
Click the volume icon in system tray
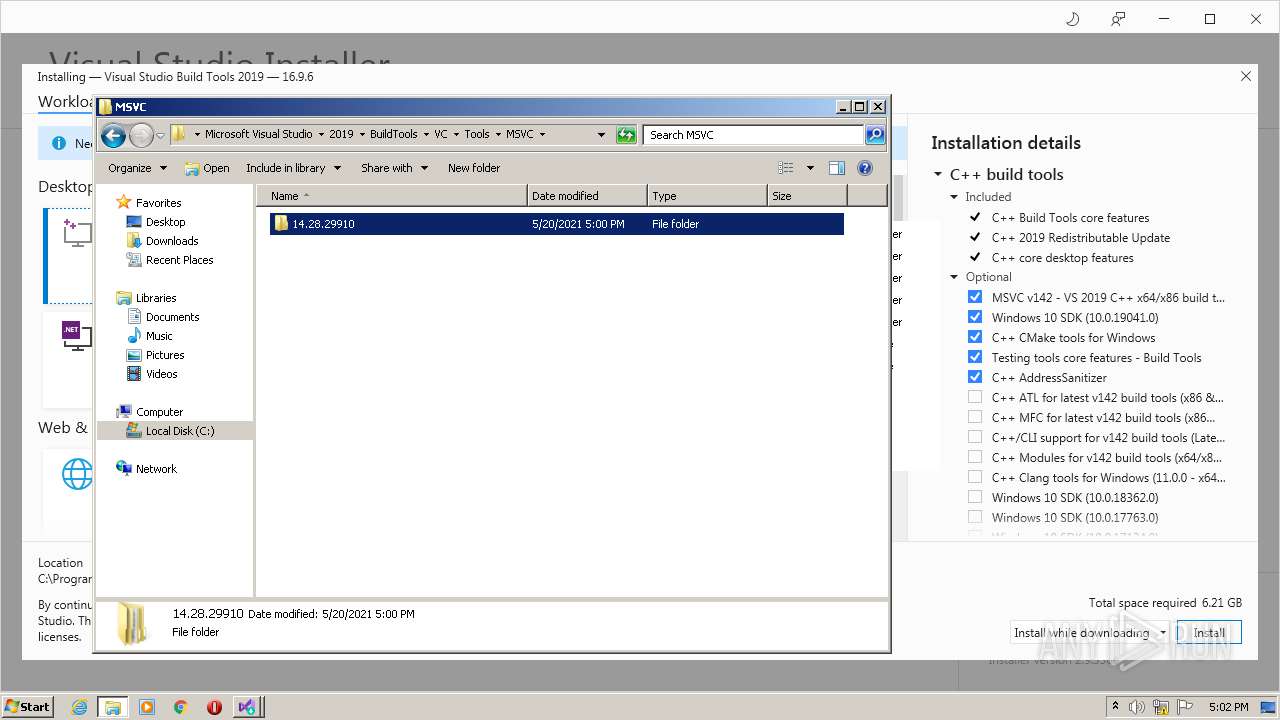(x=1137, y=707)
